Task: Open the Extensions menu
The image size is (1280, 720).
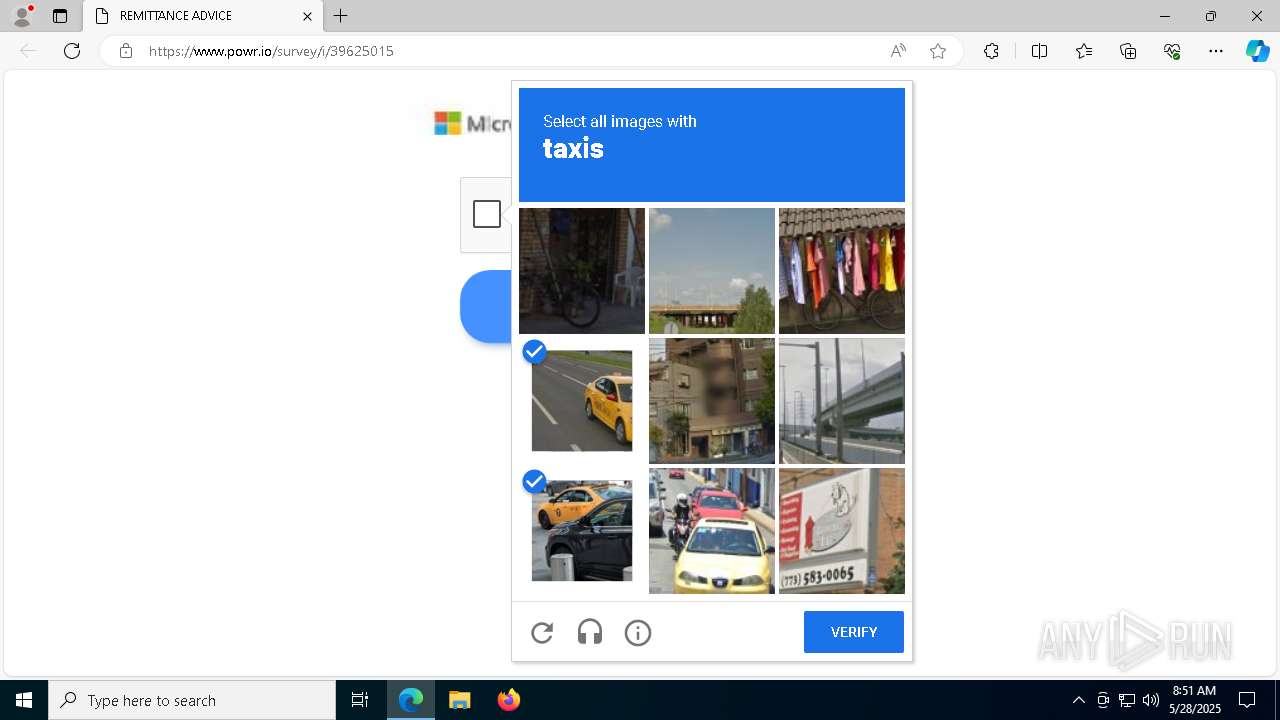Action: coord(991,51)
